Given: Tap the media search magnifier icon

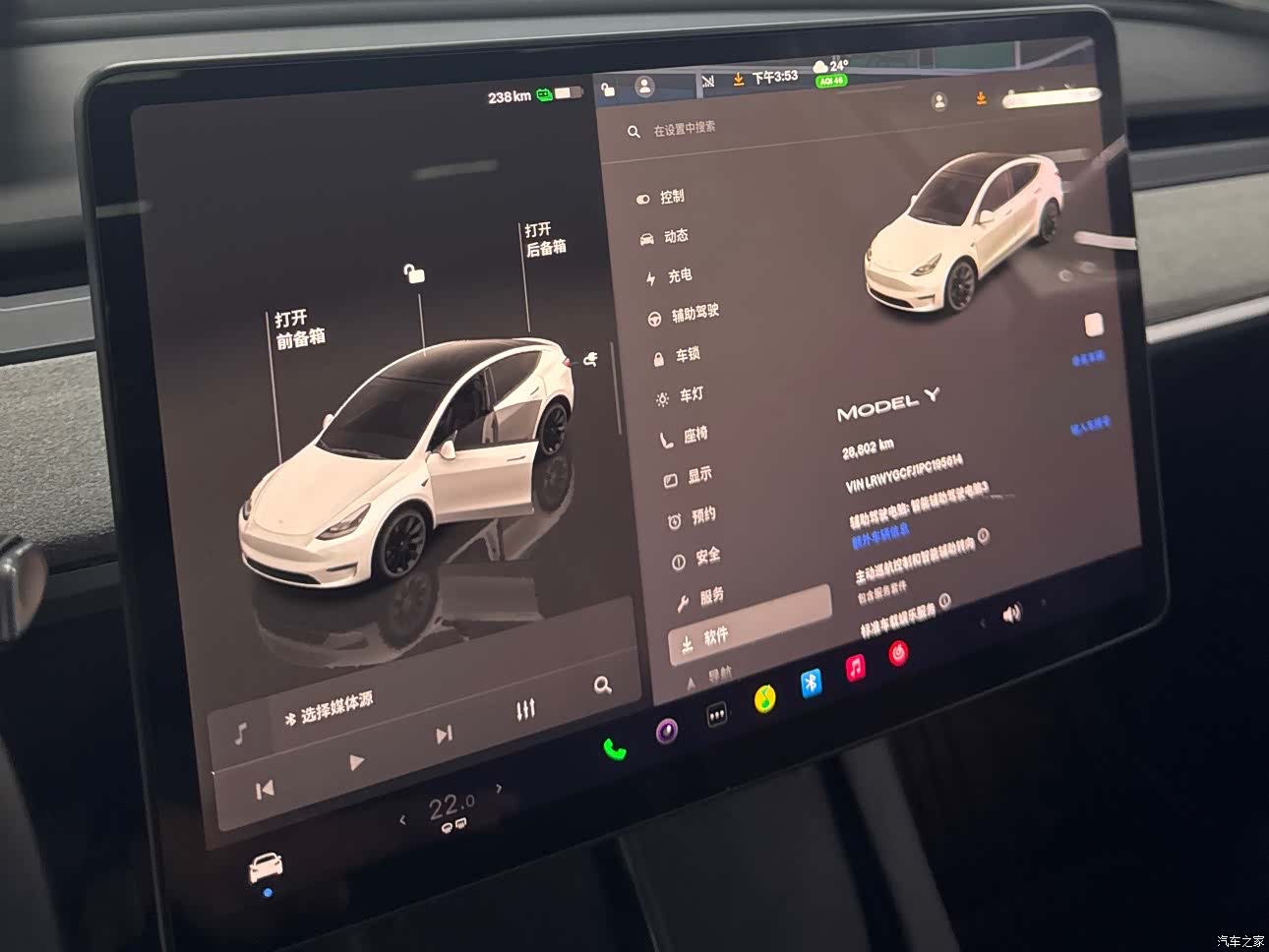Looking at the screenshot, I should coord(602,684).
